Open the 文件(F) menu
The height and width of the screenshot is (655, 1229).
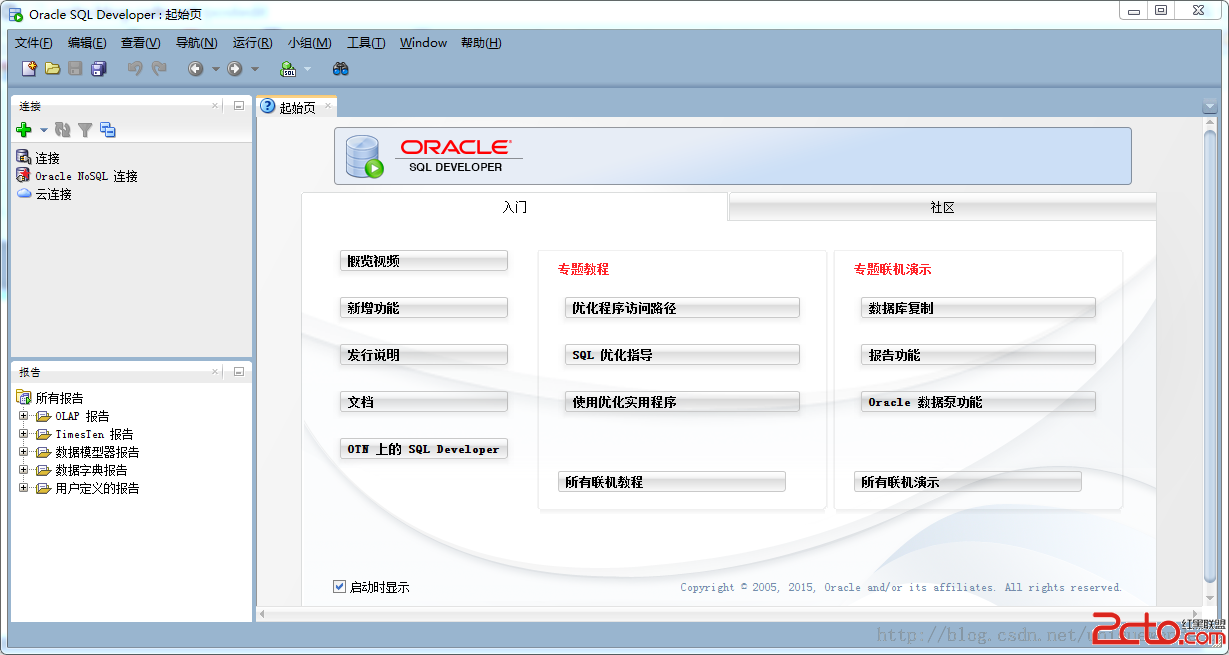34,43
